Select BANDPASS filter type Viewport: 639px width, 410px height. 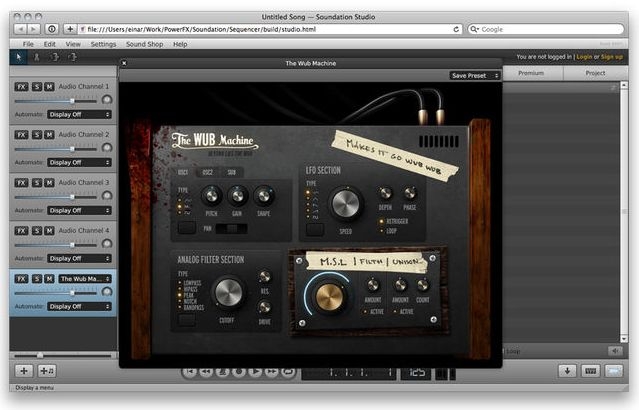click(x=191, y=308)
